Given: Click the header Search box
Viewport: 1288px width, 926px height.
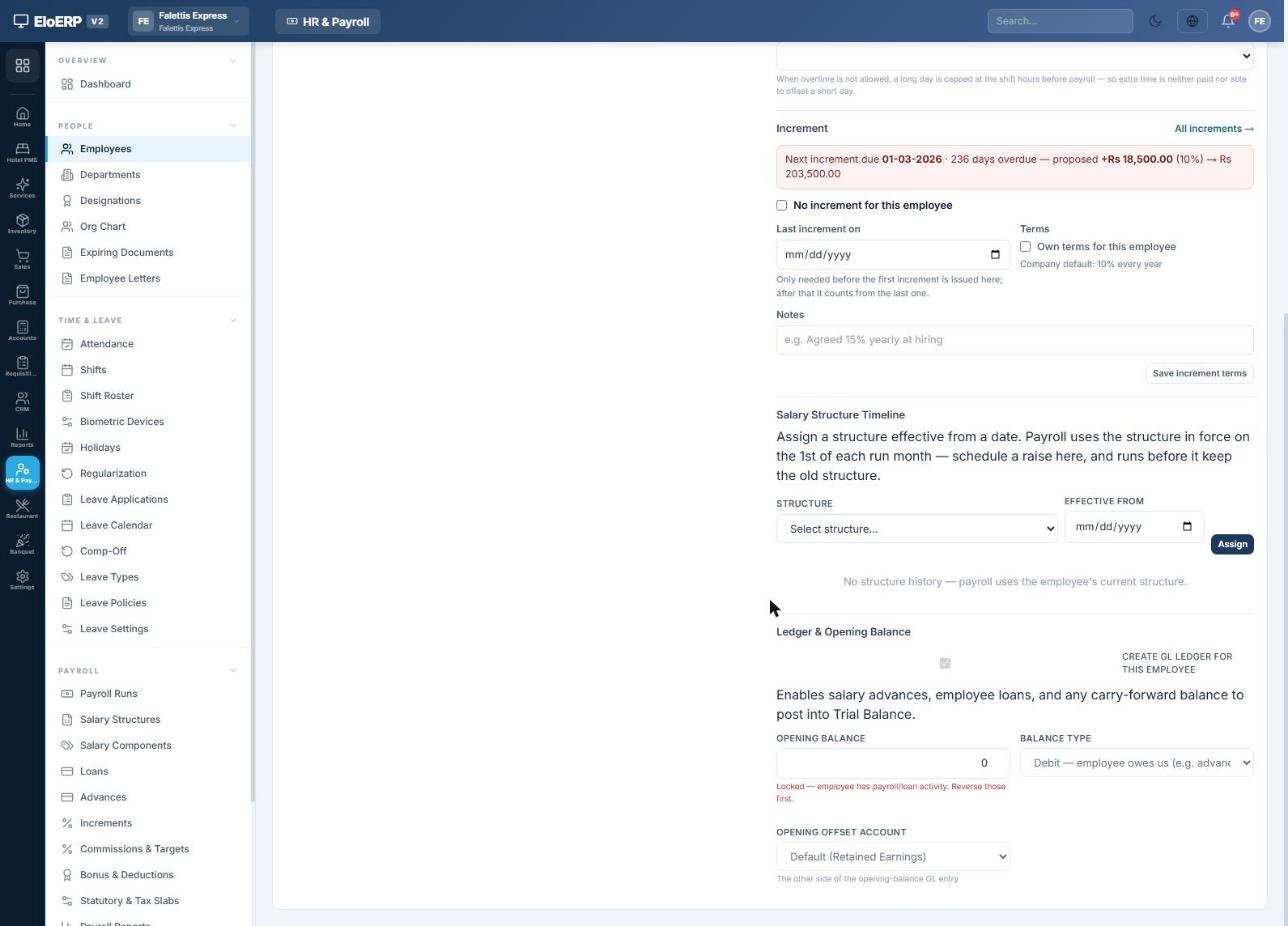Looking at the screenshot, I should coord(1060,21).
